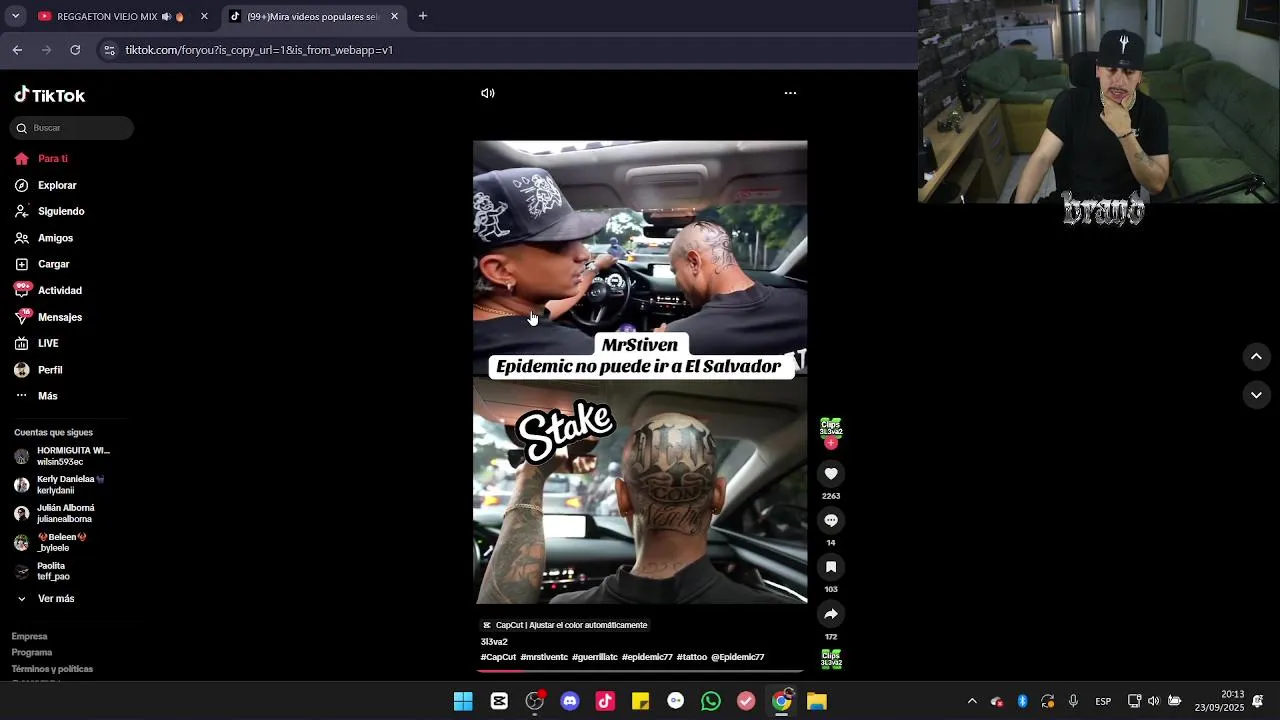Image resolution: width=1280 pixels, height=720 pixels.
Task: Open the Perfil page
Action: pyautogui.click(x=38, y=370)
